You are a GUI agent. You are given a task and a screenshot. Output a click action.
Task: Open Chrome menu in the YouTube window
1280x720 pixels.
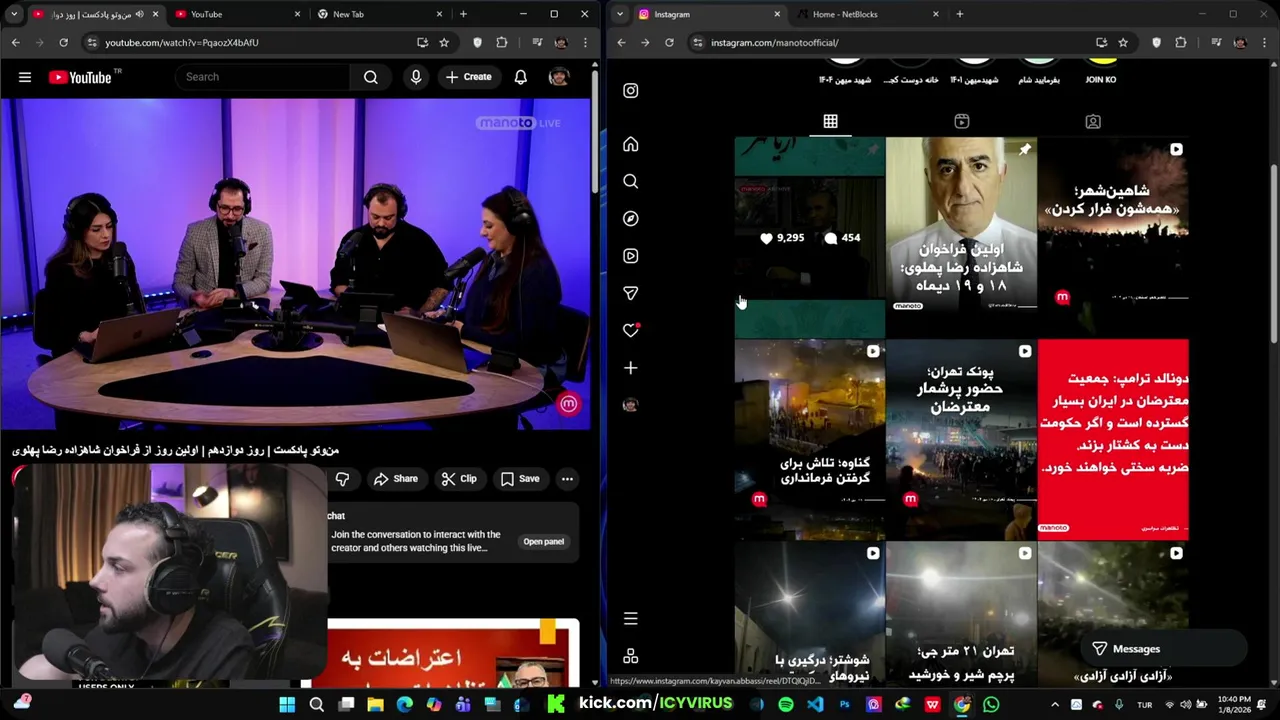pyautogui.click(x=585, y=42)
